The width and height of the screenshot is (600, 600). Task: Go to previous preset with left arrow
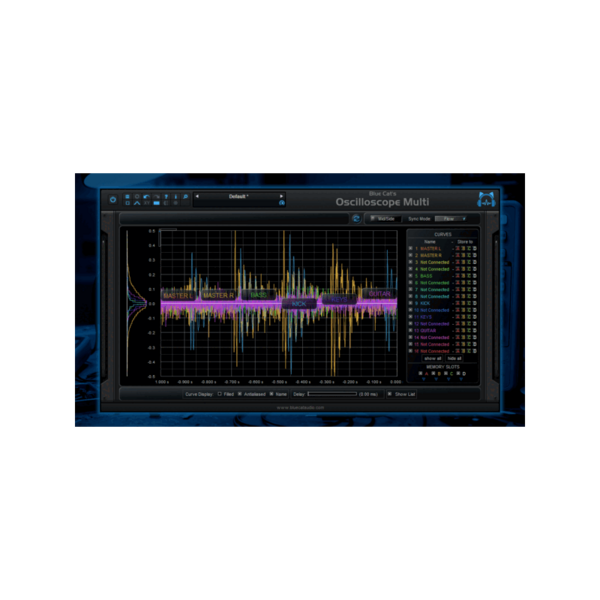(197, 196)
